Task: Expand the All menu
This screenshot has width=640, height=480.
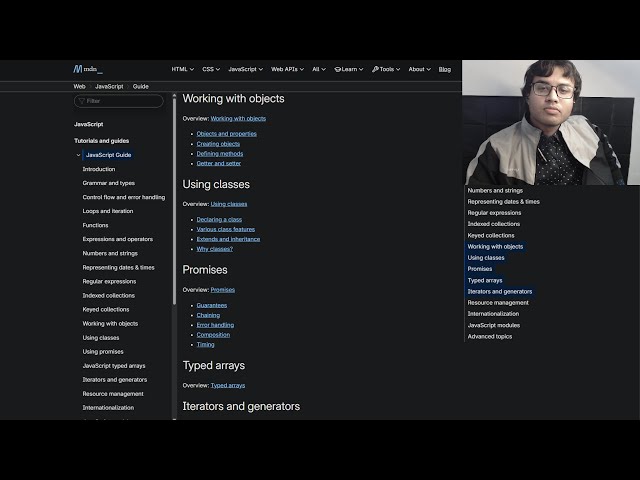Action: [x=319, y=69]
